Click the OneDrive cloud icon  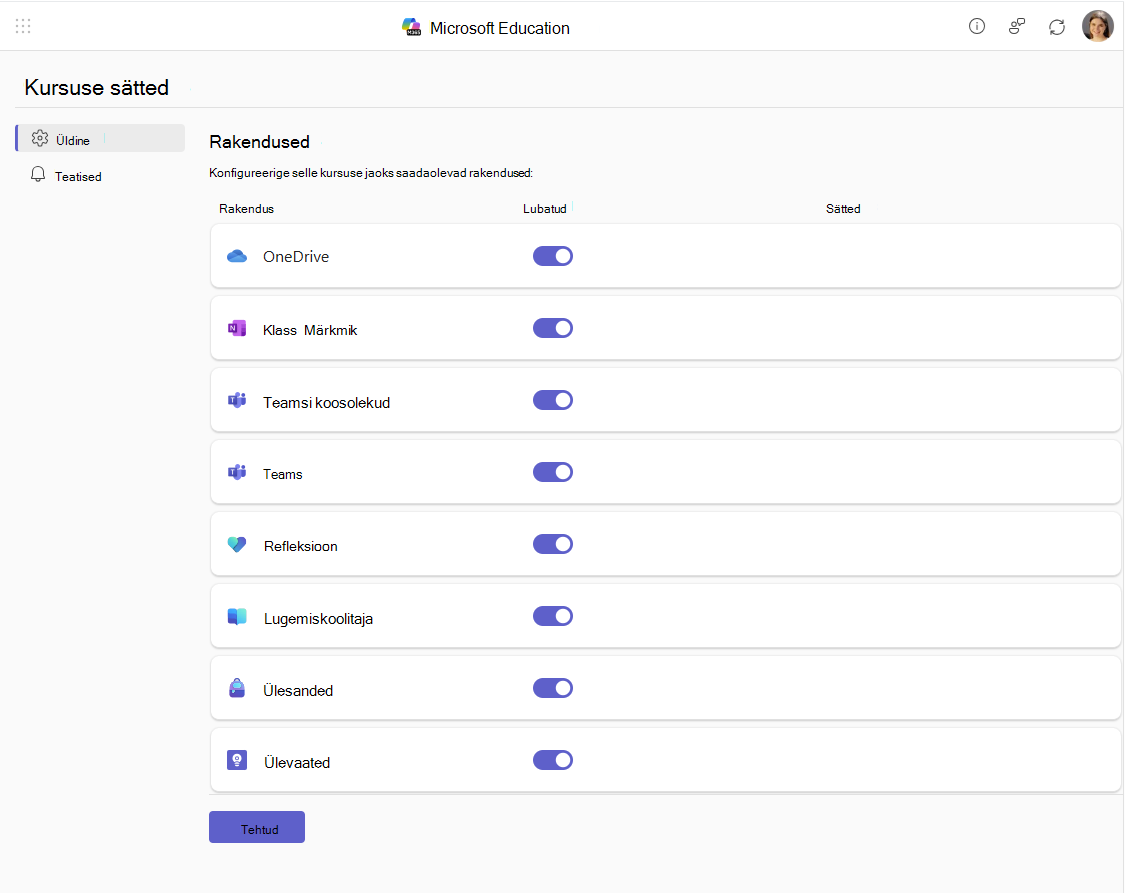point(237,256)
